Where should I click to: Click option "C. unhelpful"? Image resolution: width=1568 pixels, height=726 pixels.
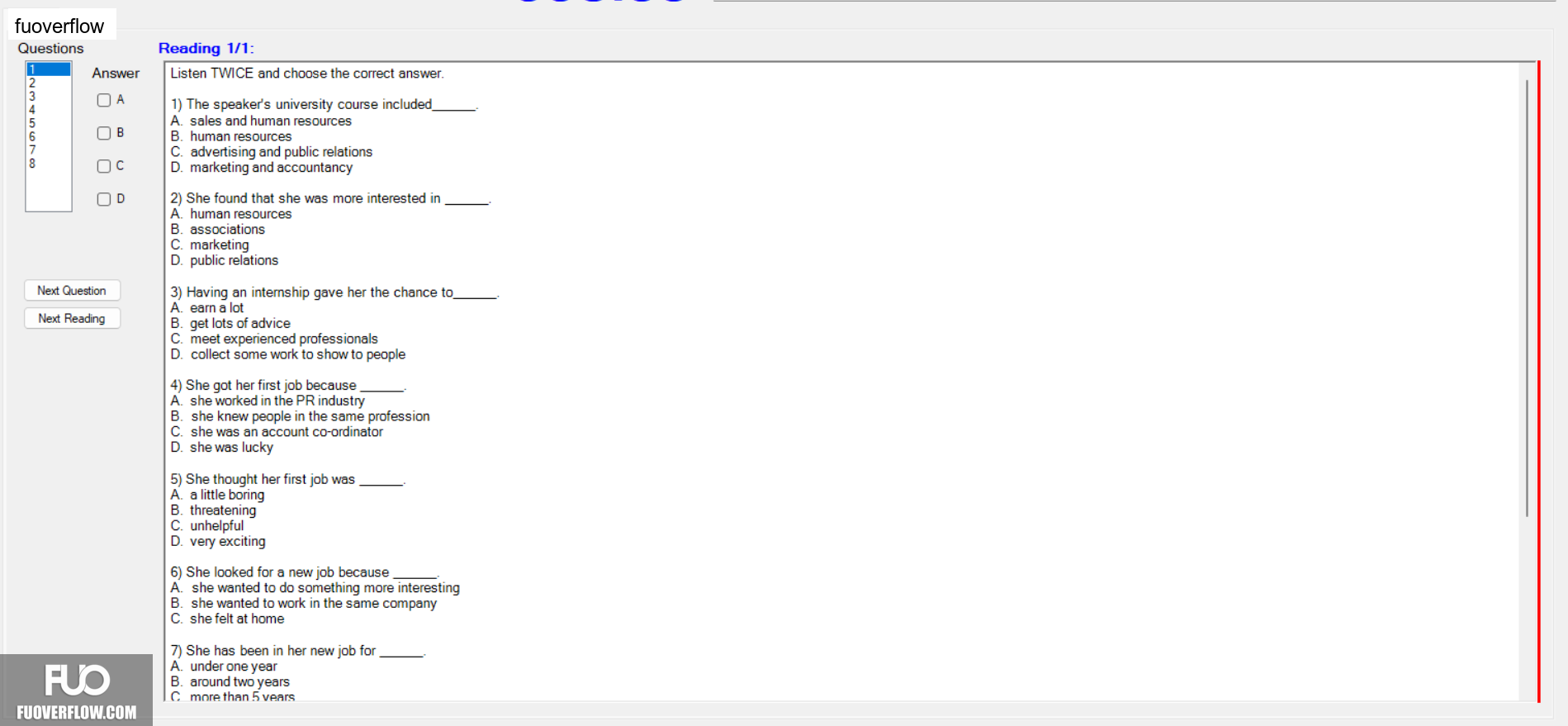click(207, 527)
